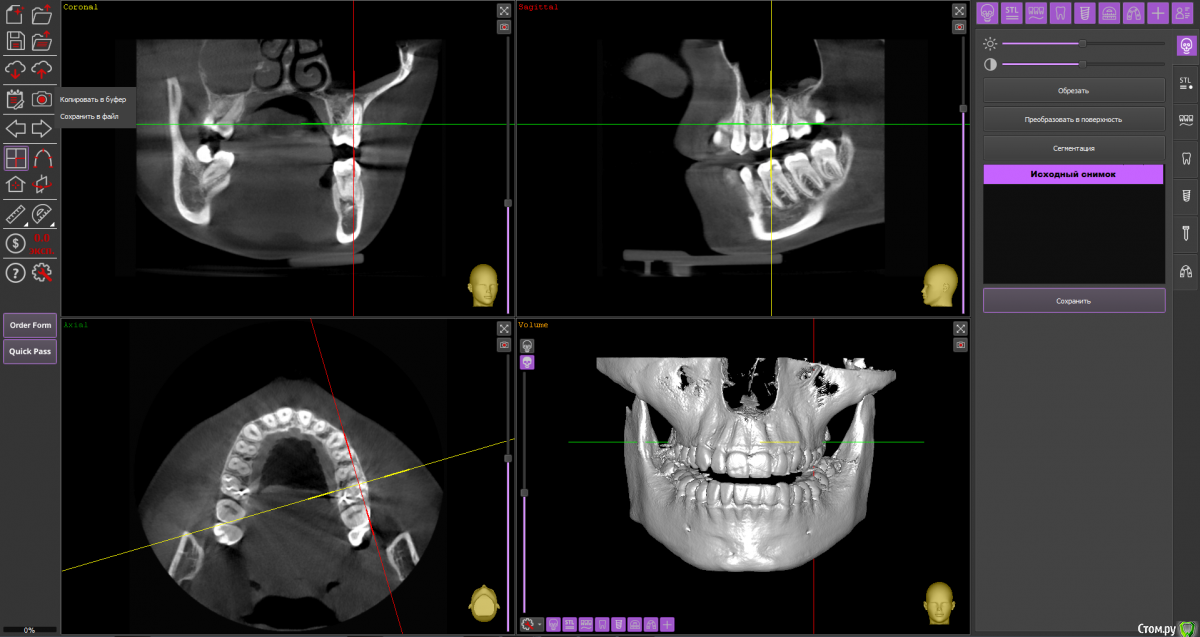Click the cloud upload icon

point(42,69)
